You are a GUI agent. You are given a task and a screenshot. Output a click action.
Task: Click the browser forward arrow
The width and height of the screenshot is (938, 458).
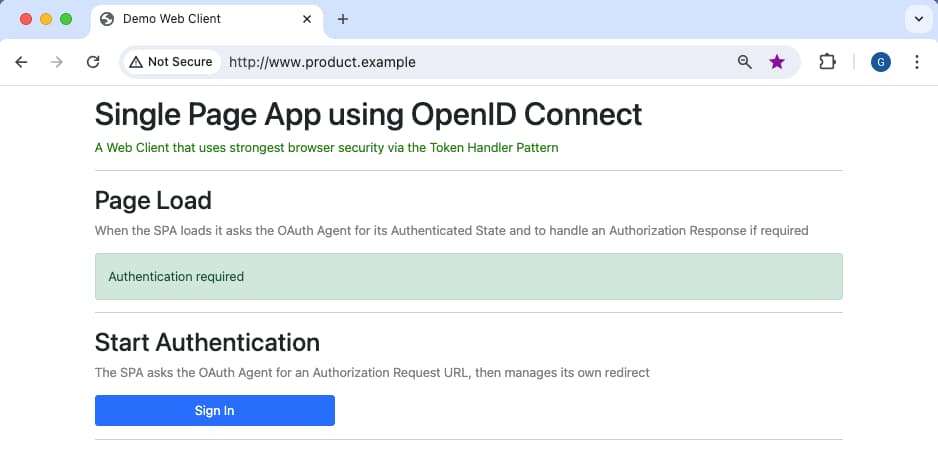click(x=57, y=62)
